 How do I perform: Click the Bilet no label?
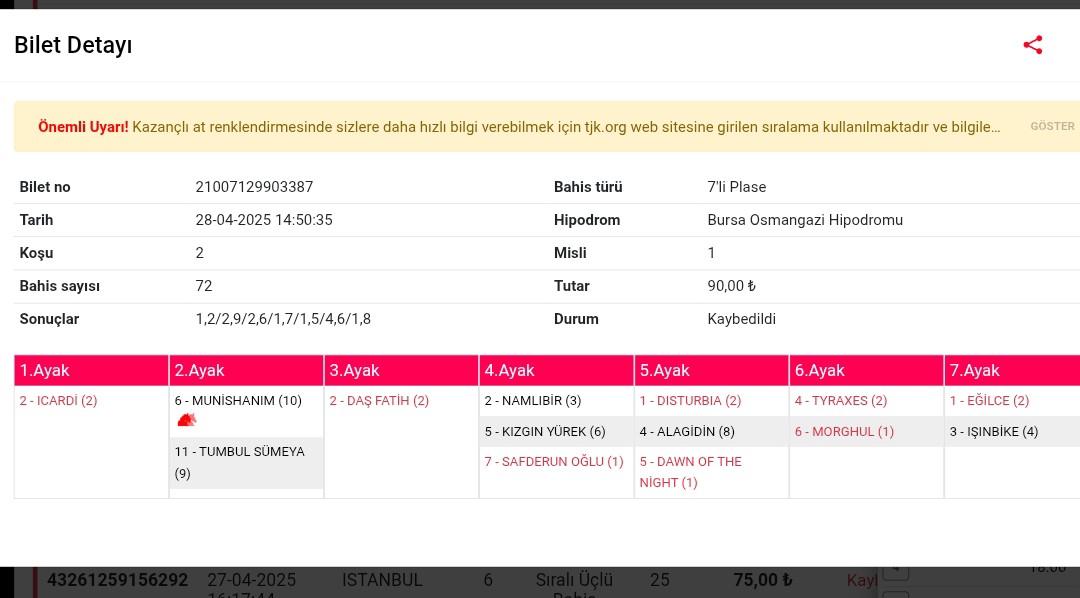pos(45,187)
